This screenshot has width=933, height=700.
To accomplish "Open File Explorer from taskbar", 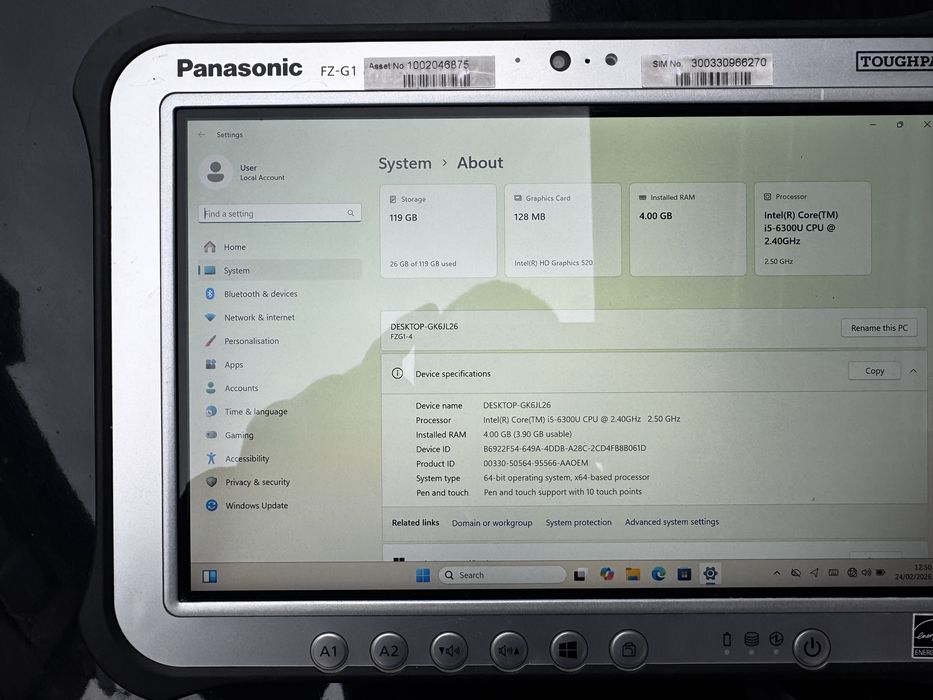I will tap(632, 574).
